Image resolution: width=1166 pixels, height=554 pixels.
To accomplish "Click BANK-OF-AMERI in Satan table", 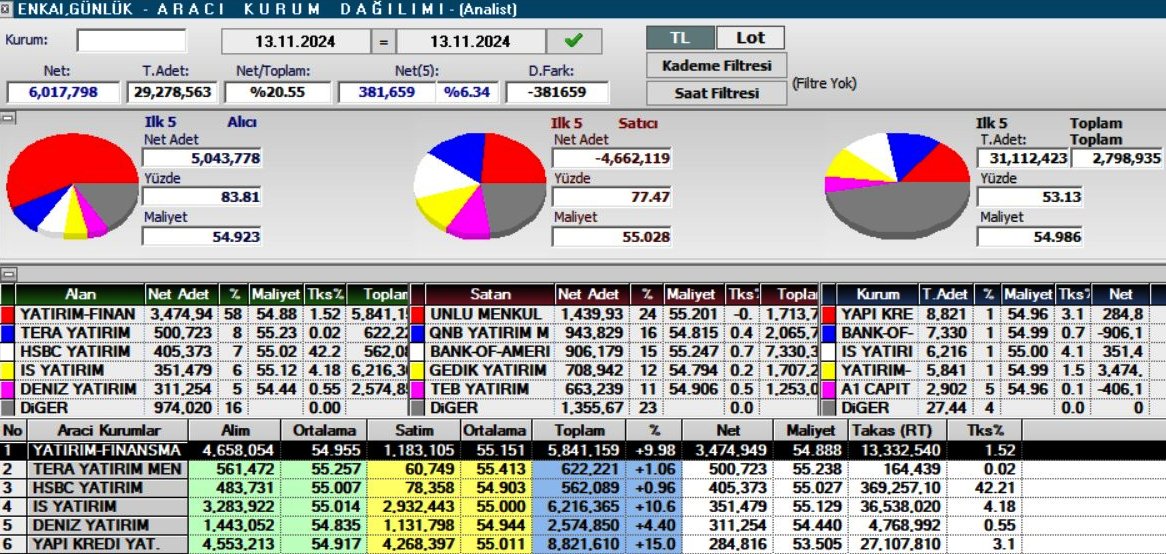I will coord(490,351).
